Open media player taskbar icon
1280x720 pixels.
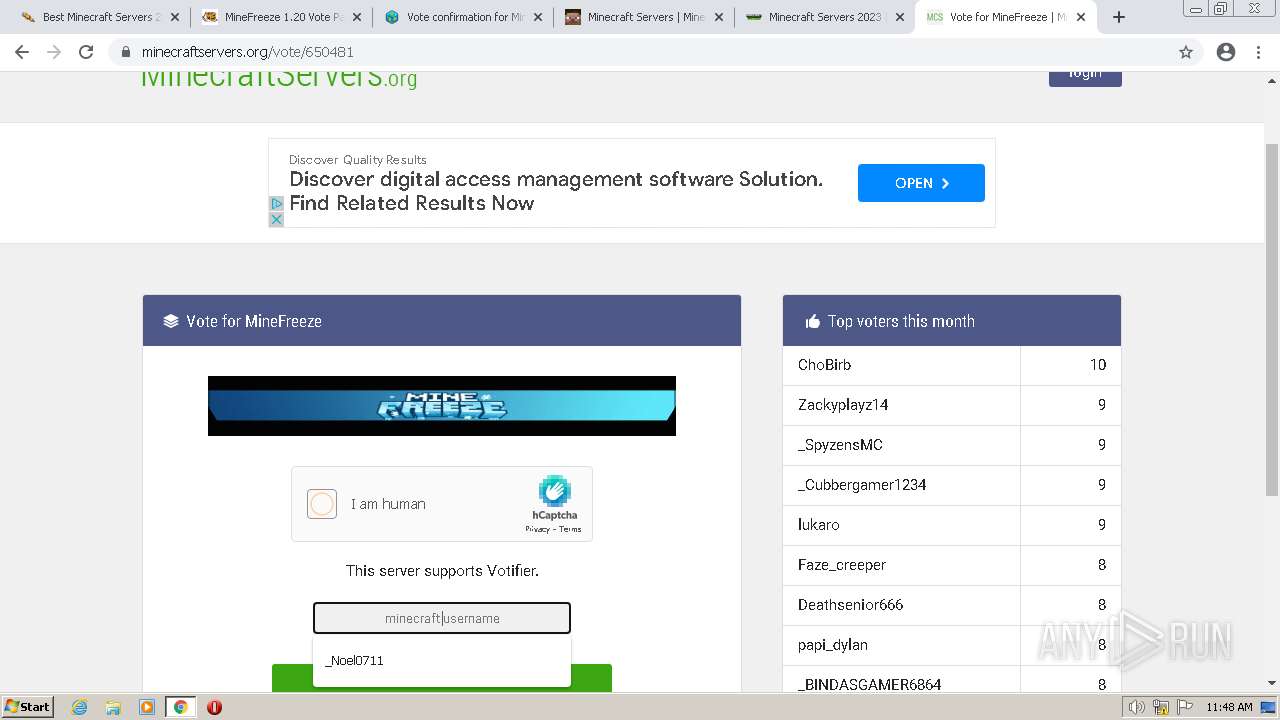[x=147, y=707]
